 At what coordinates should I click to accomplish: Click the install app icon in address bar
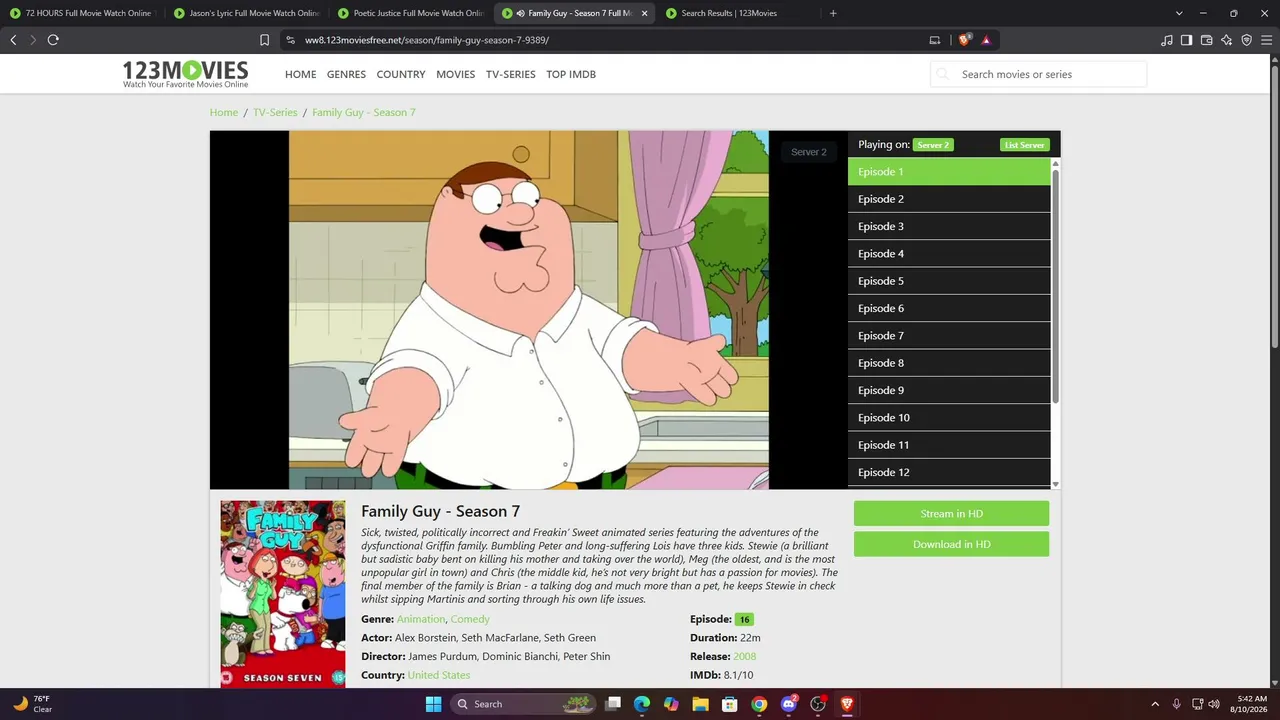935,40
